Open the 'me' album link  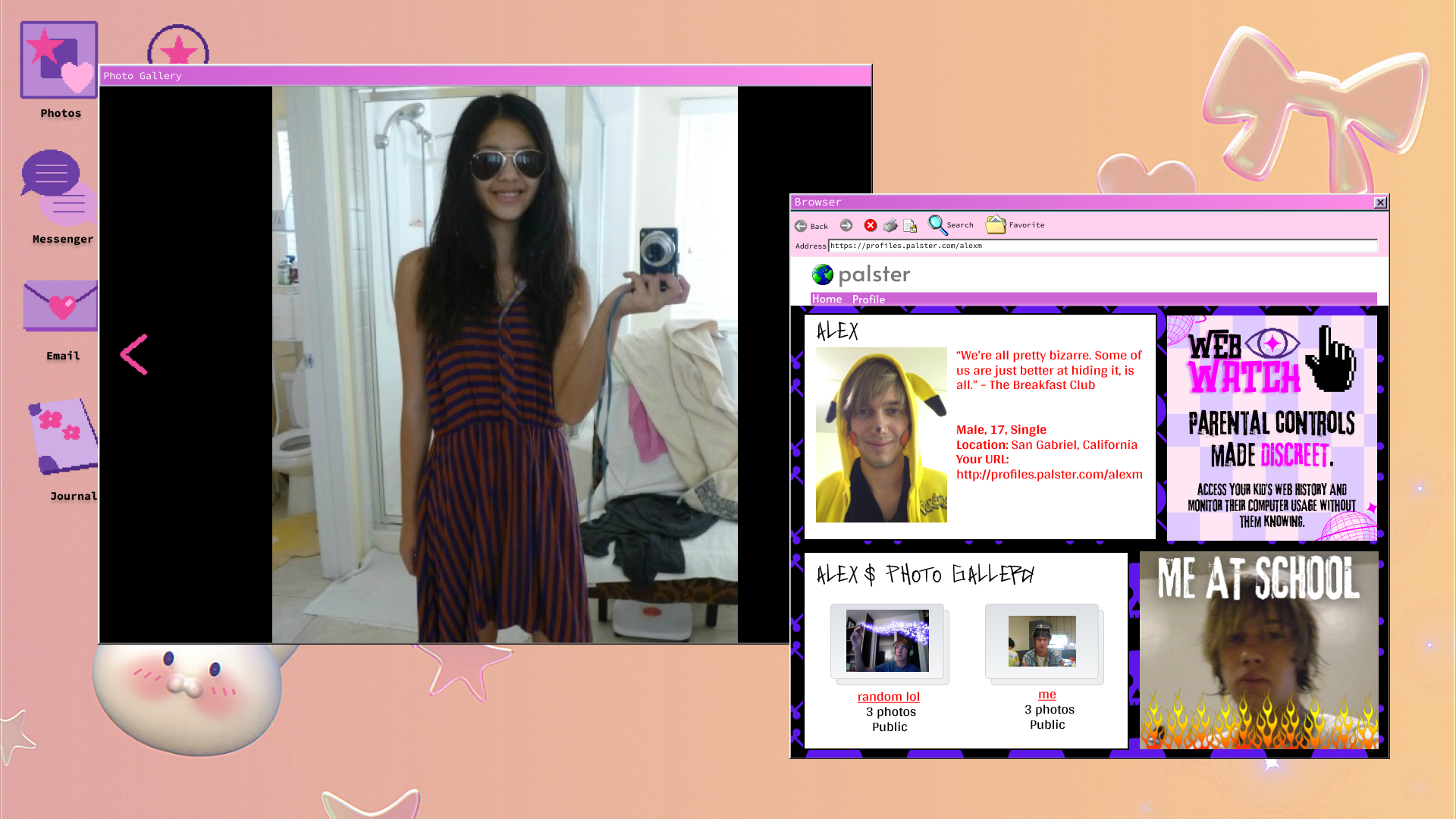(x=1046, y=694)
